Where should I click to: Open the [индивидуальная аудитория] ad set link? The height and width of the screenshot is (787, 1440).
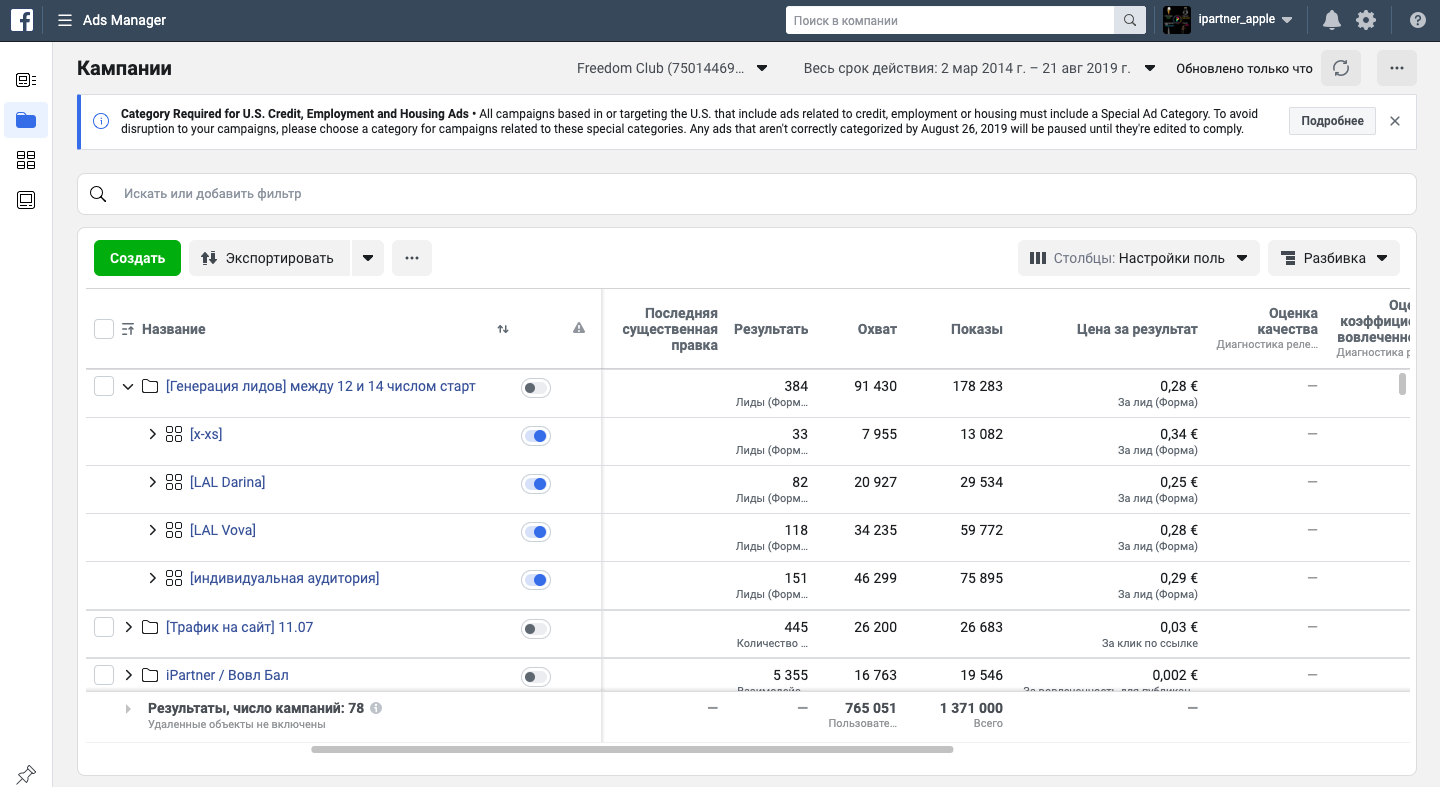click(x=285, y=578)
